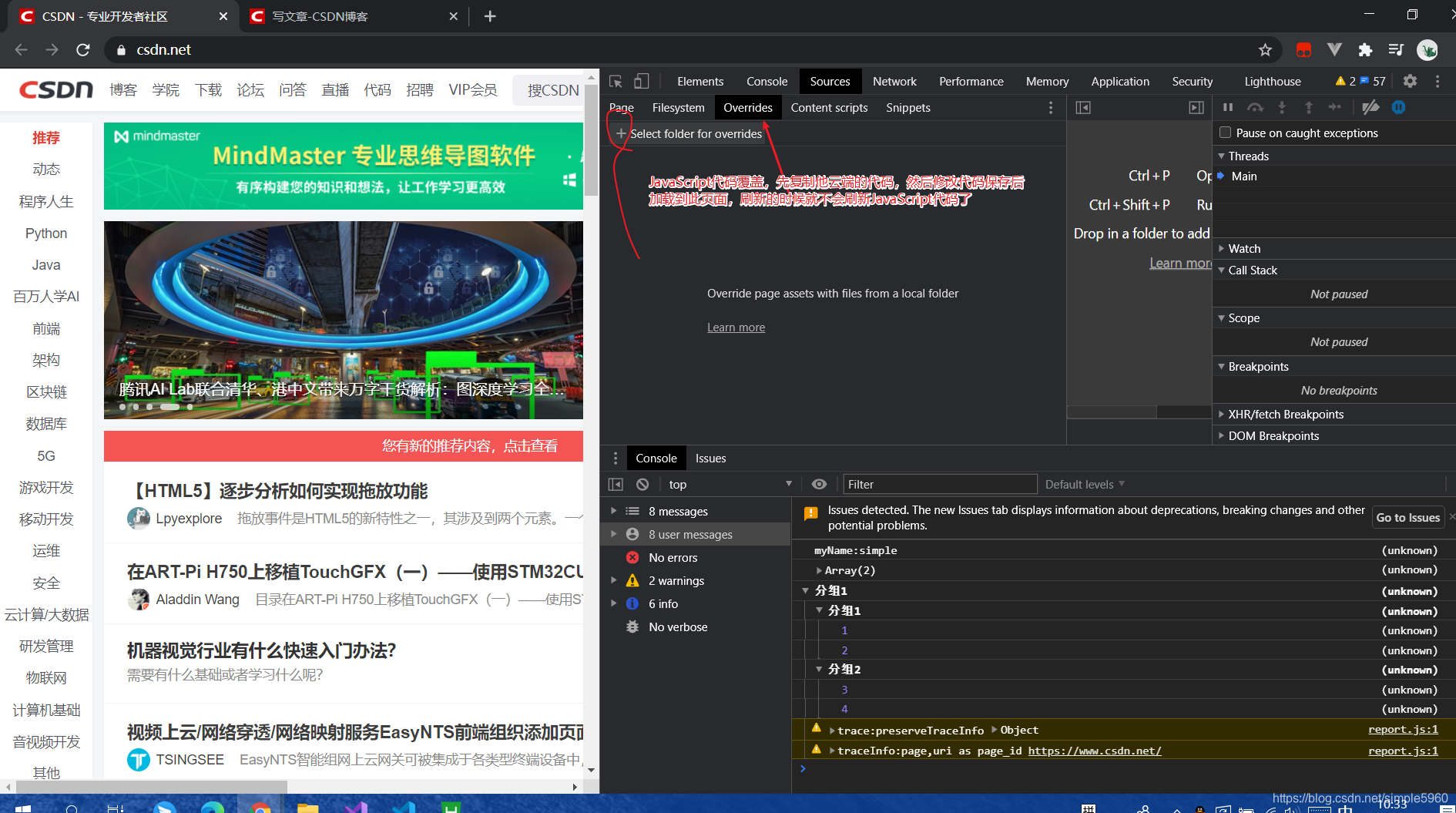Clear the console icon

pos(642,484)
